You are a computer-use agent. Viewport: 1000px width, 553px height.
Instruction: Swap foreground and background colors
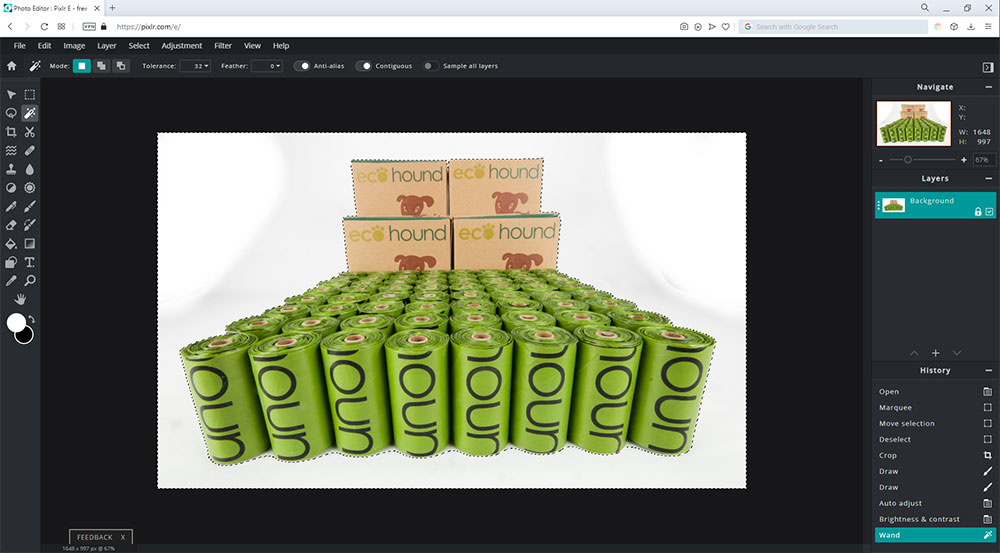[31, 319]
